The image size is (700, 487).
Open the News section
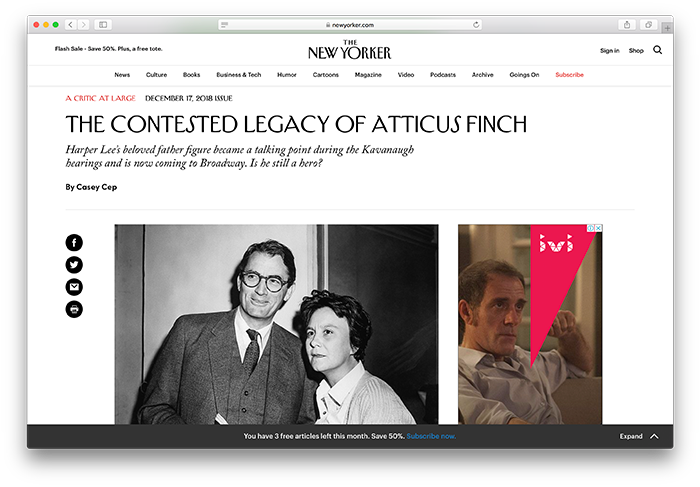[122, 75]
